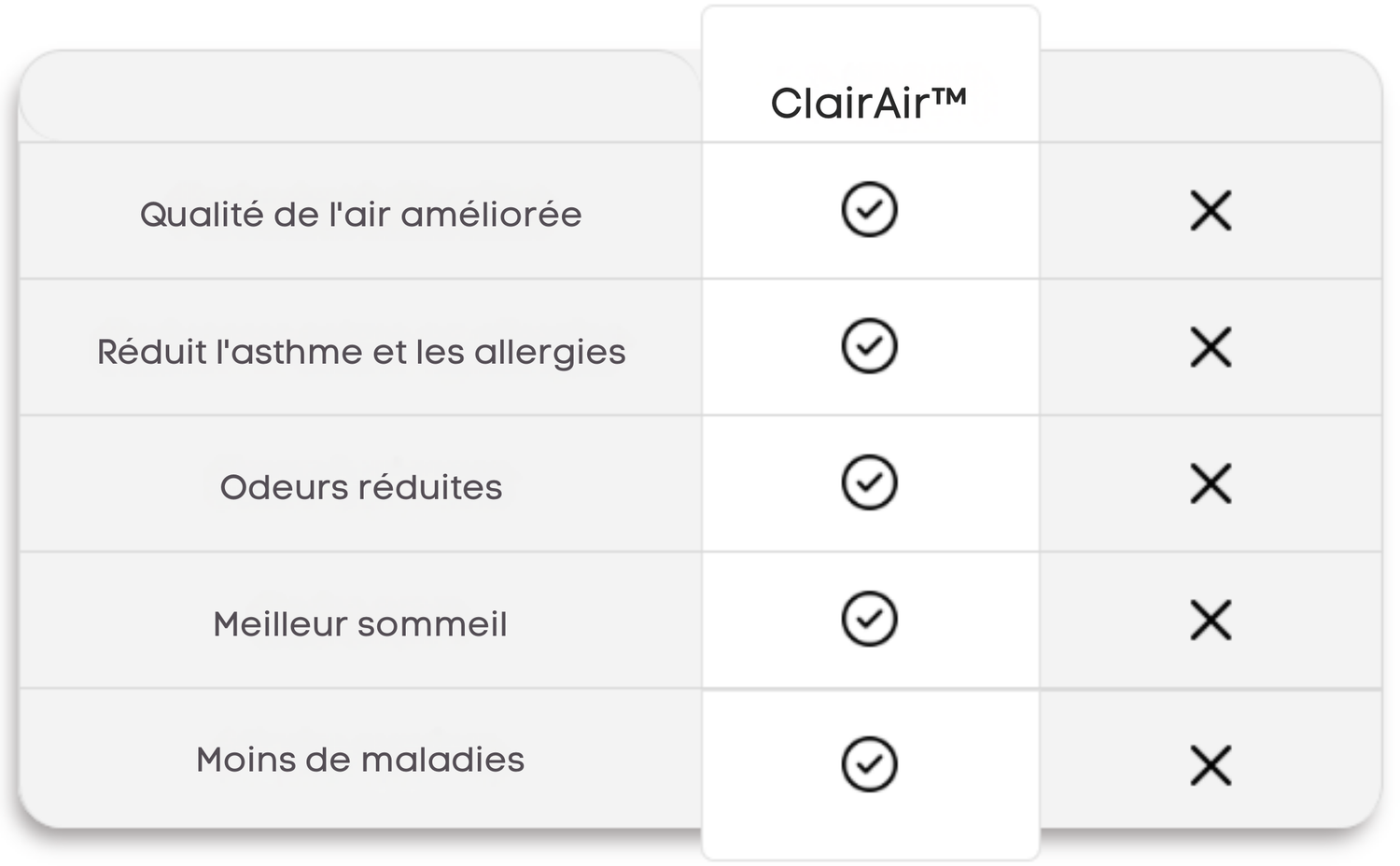Click the checkmark for Qualité de l'air améliorée
Screen dimensions: 1400x866
pyautogui.click(x=869, y=210)
